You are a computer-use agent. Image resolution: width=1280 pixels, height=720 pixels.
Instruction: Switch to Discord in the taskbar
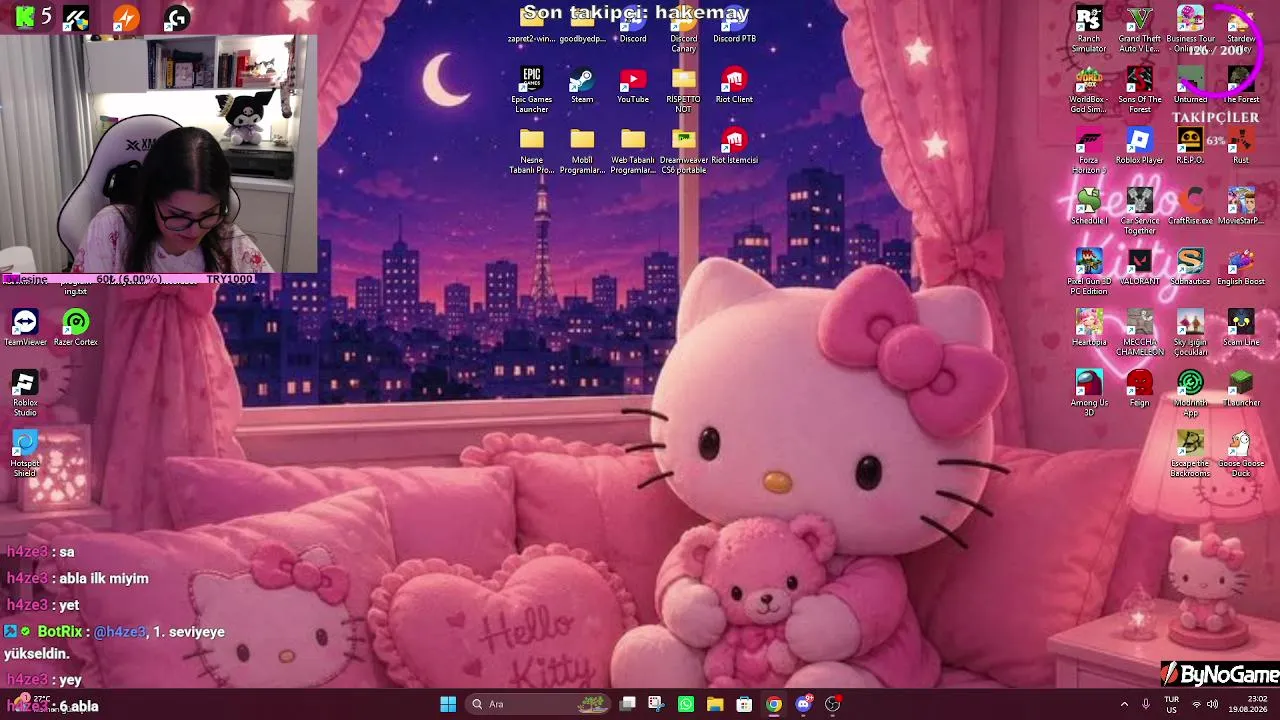pyautogui.click(x=803, y=704)
